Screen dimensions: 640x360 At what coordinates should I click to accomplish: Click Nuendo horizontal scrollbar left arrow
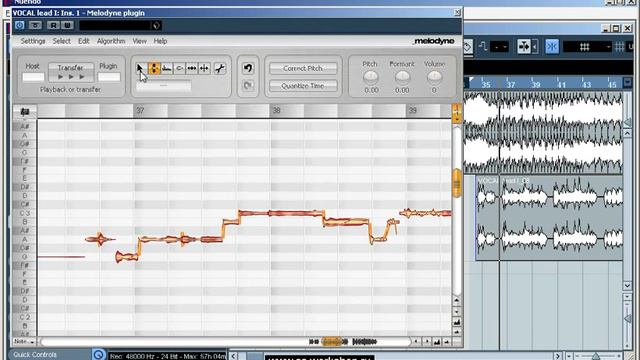point(233,356)
